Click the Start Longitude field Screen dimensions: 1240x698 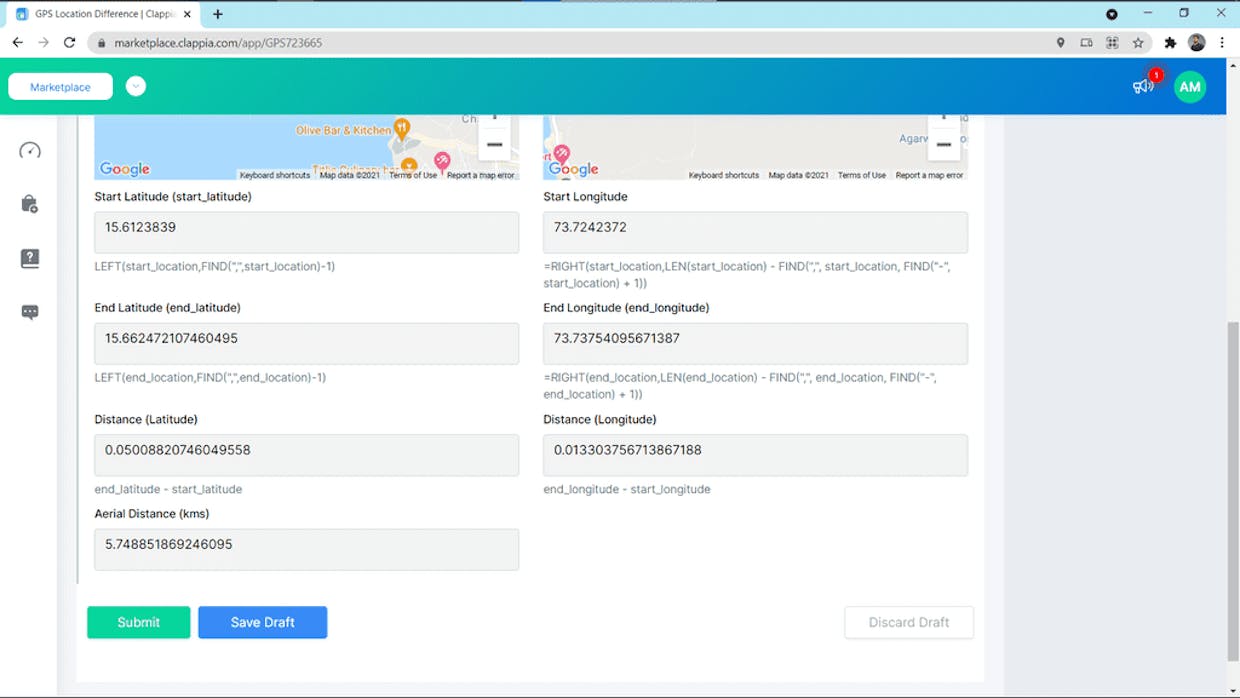pos(755,232)
